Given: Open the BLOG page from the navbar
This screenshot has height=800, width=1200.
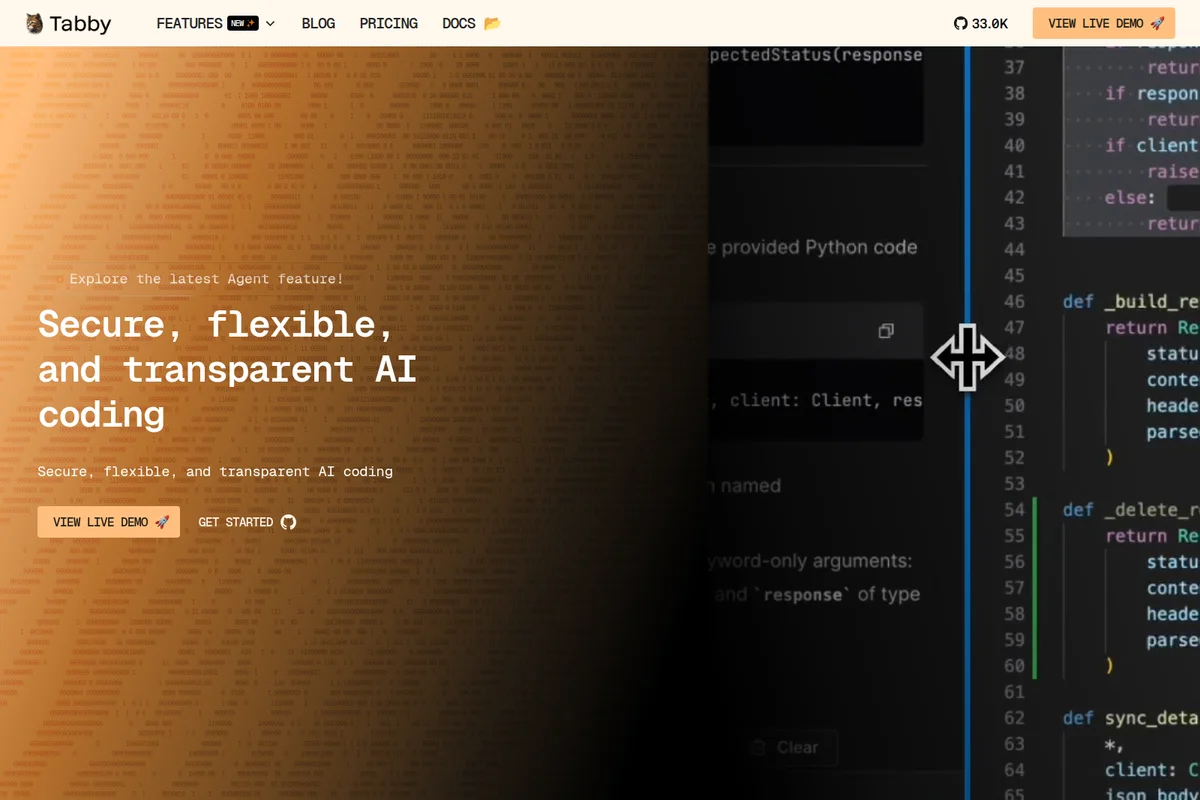Looking at the screenshot, I should (318, 23).
